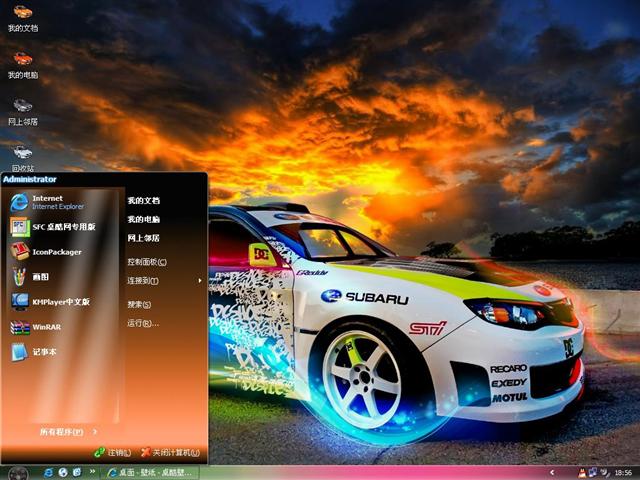The image size is (640, 480).
Task: Click the network computers tray icon
Action: (x=593, y=473)
